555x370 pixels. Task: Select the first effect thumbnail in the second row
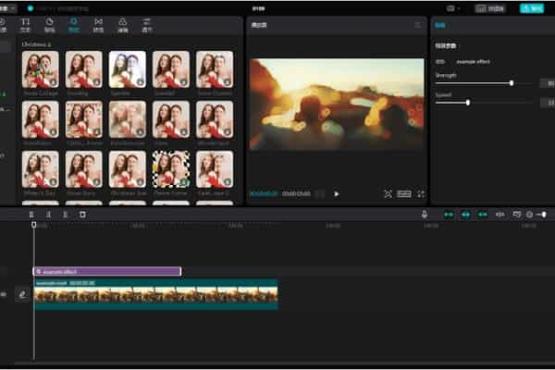point(40,119)
